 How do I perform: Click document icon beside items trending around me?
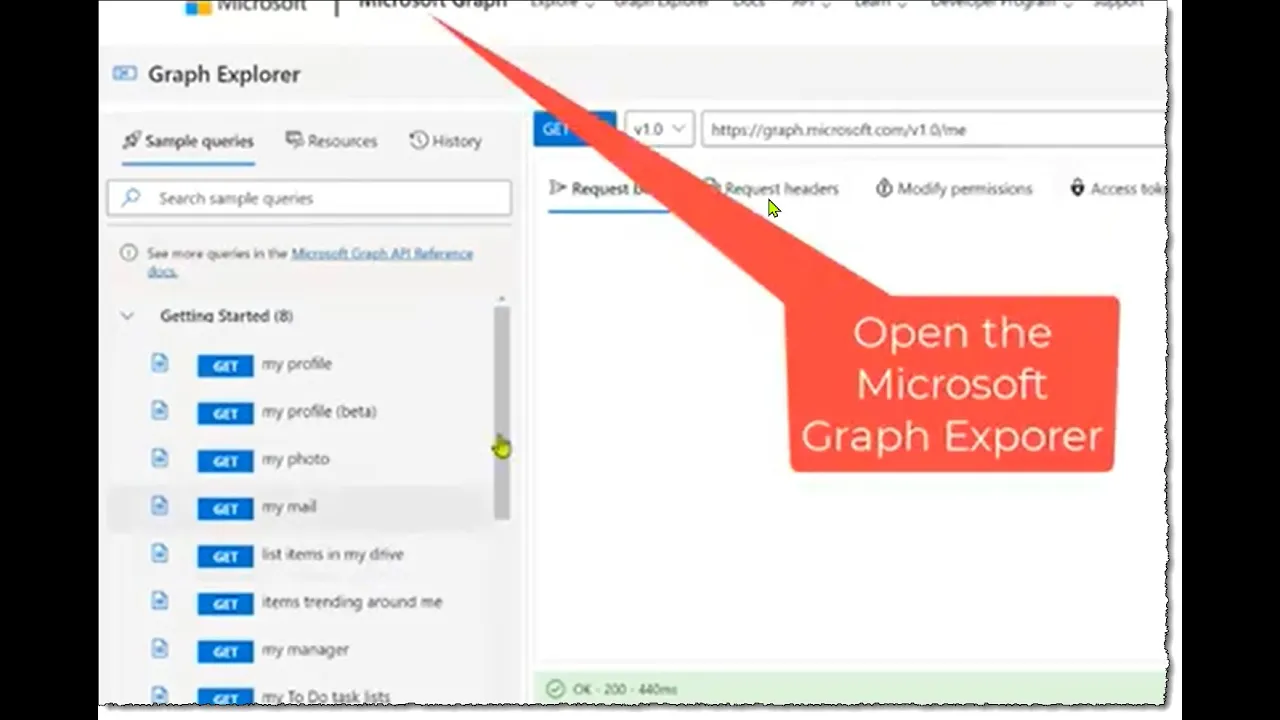click(x=160, y=601)
